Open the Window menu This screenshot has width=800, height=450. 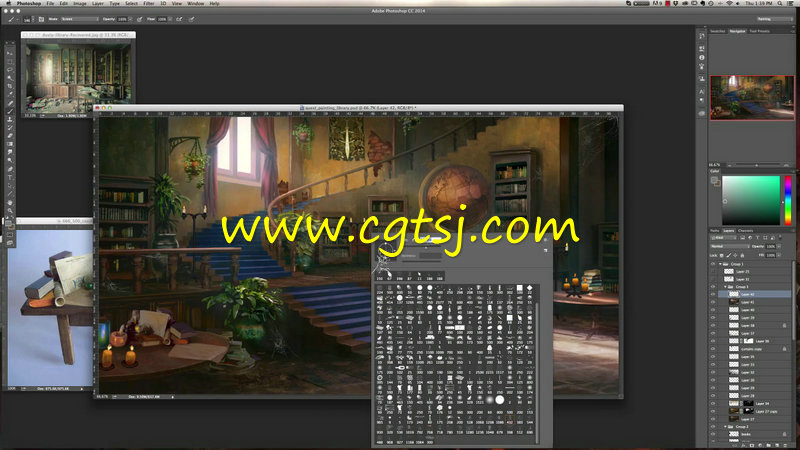195,3
